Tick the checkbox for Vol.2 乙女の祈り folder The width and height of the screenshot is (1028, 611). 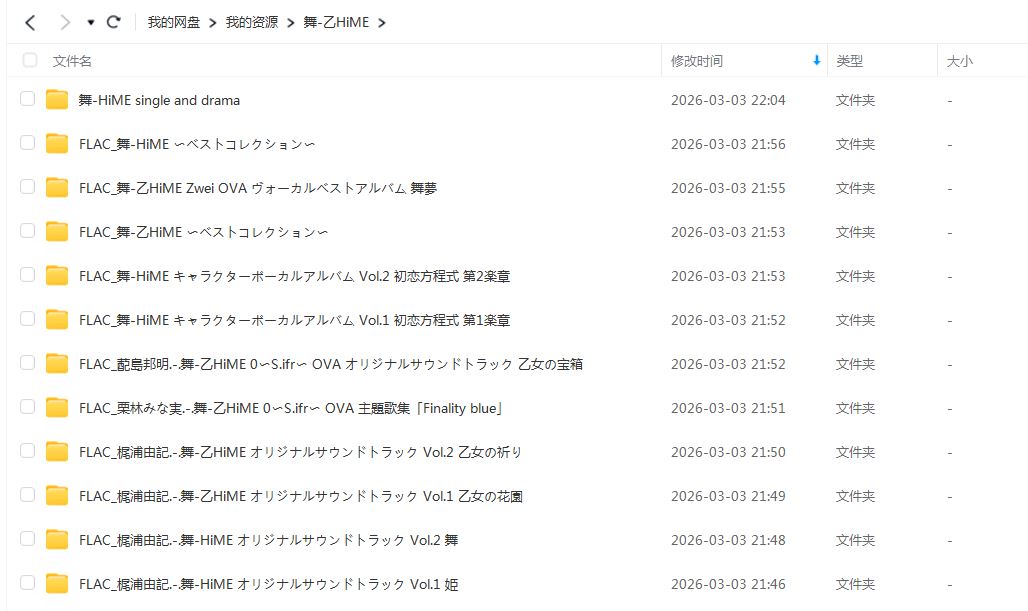pos(28,451)
